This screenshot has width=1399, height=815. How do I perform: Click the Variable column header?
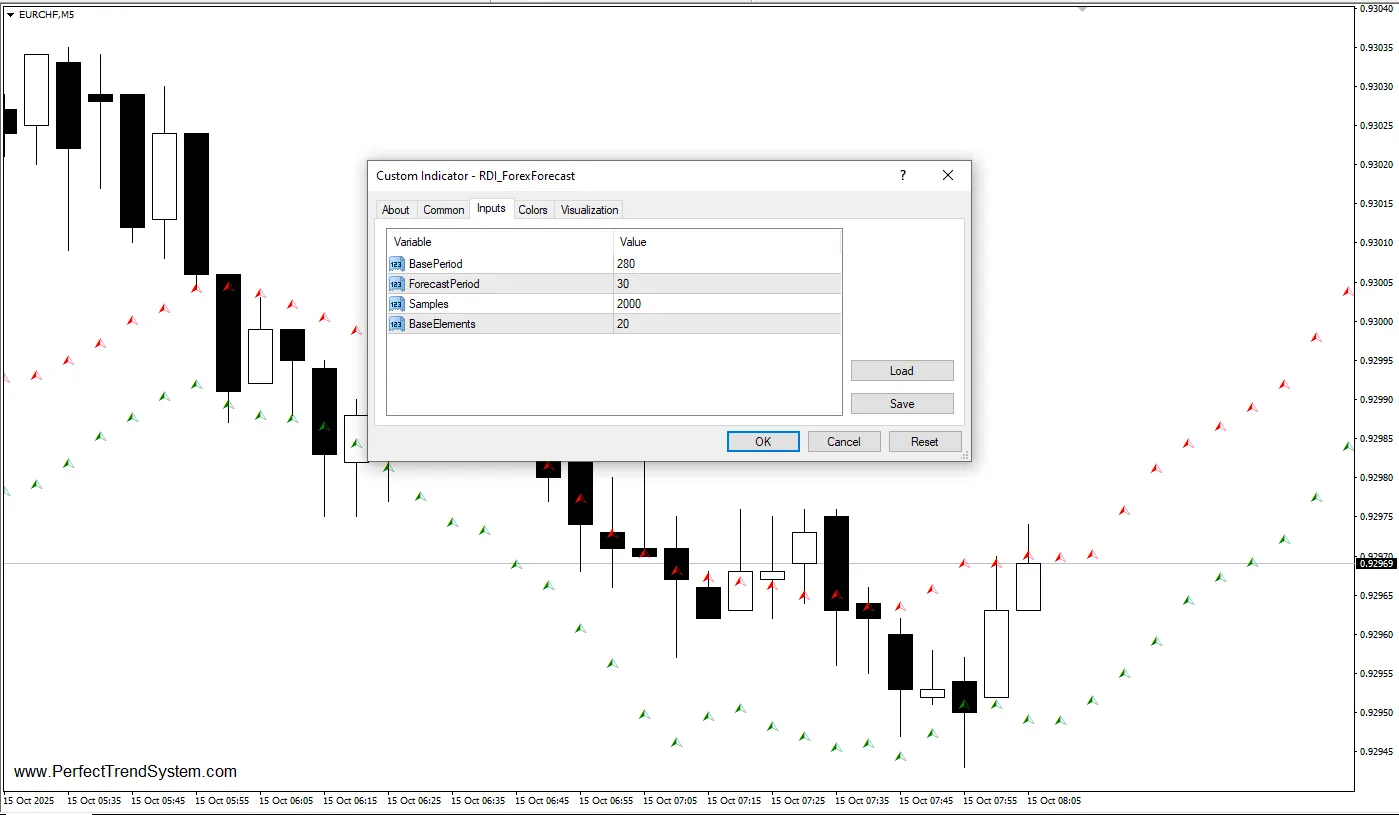[499, 242]
